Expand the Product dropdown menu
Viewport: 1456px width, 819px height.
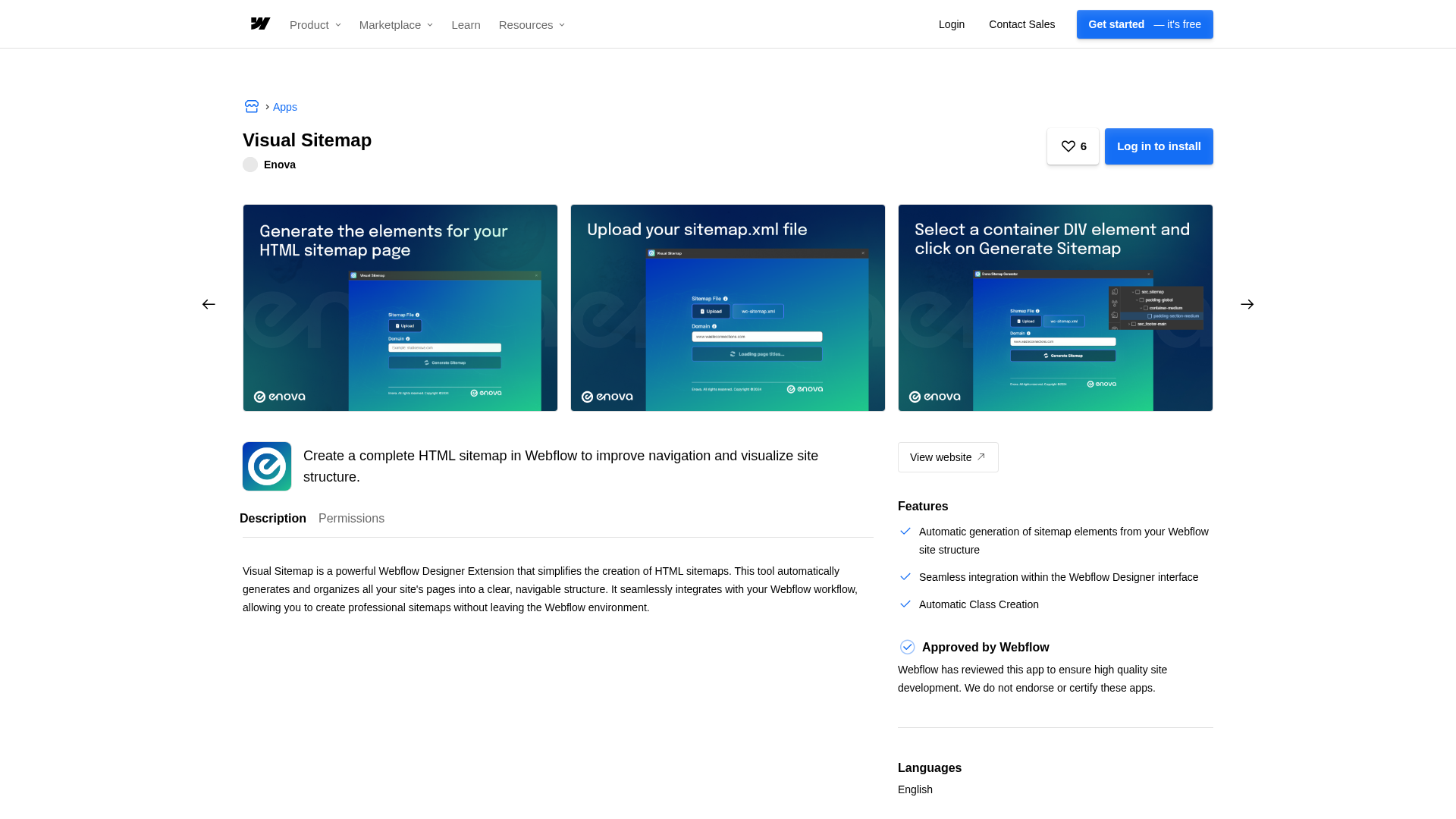315,25
